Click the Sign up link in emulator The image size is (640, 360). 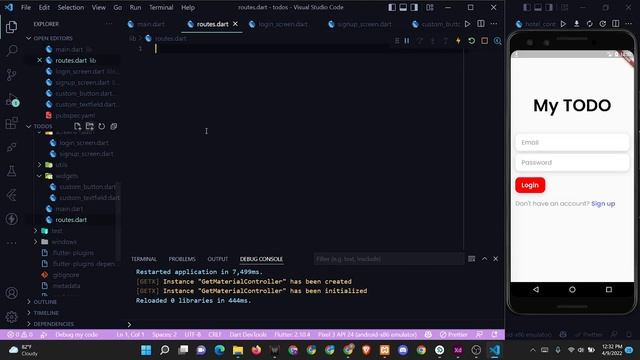click(x=603, y=204)
